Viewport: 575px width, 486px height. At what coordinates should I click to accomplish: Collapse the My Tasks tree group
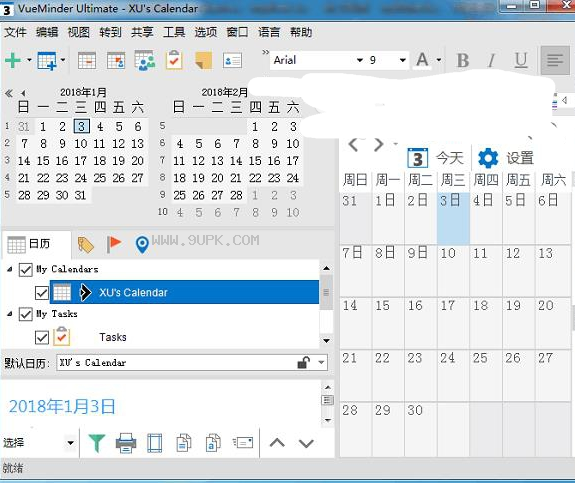10,314
